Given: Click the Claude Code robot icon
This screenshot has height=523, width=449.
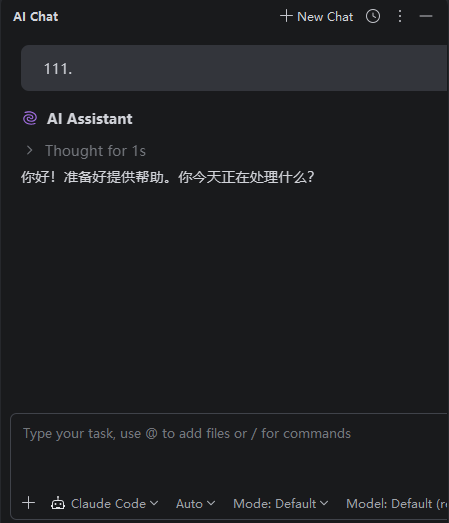Looking at the screenshot, I should point(58,503).
